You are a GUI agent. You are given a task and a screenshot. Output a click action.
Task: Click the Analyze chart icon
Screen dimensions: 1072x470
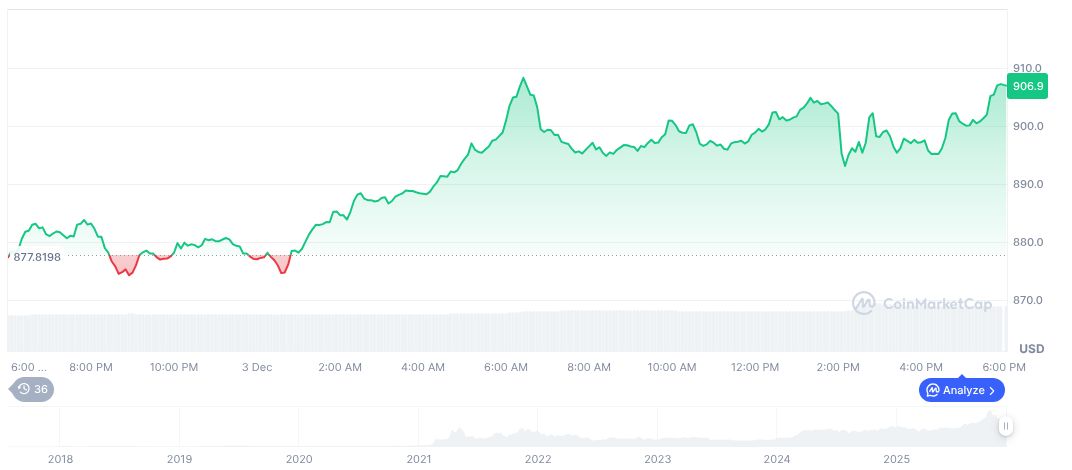click(x=932, y=390)
